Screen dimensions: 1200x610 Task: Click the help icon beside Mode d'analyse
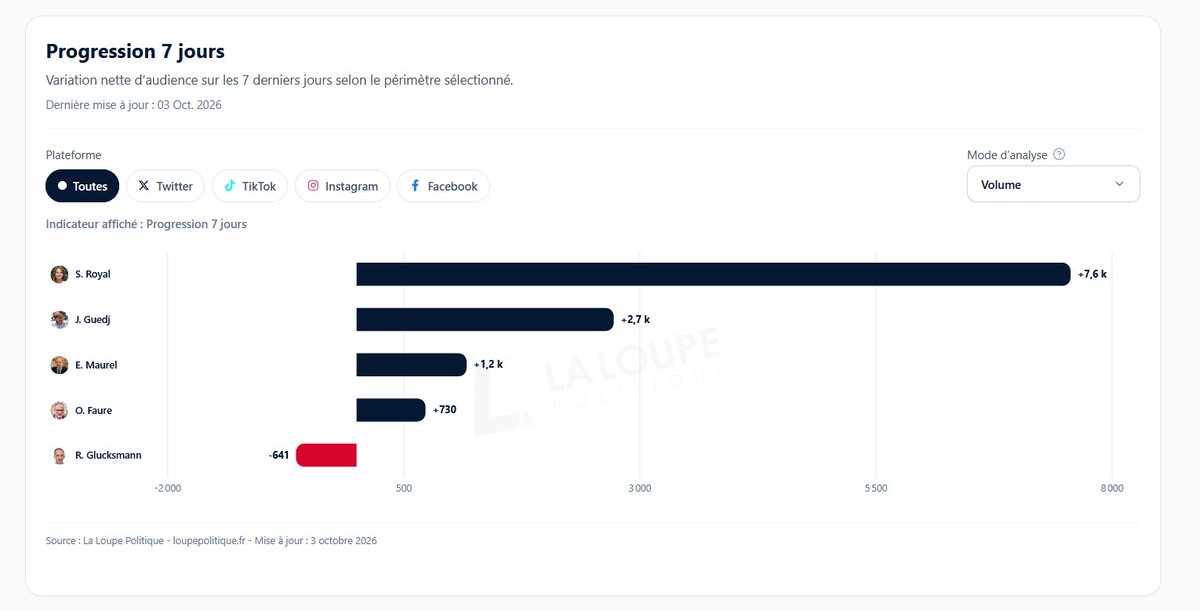[x=1059, y=155]
